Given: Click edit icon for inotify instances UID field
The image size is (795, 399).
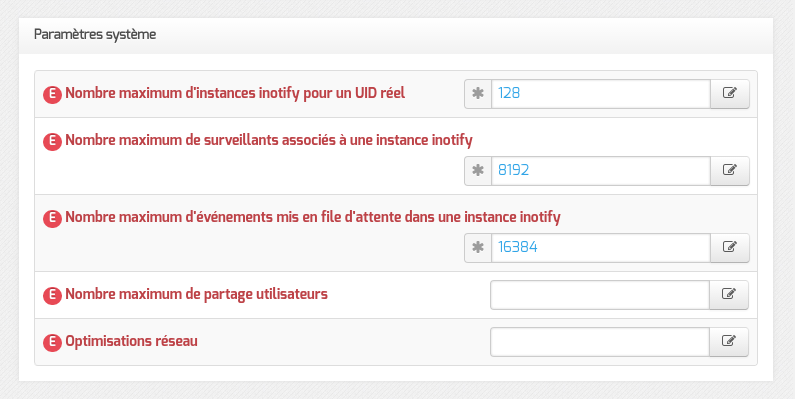Looking at the screenshot, I should 729,94.
